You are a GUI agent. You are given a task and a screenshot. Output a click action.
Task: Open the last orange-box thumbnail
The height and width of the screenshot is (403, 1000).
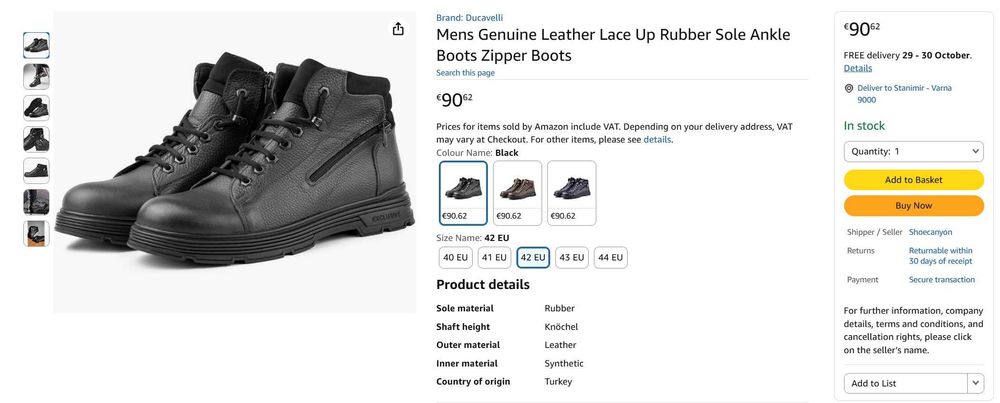tap(36, 233)
